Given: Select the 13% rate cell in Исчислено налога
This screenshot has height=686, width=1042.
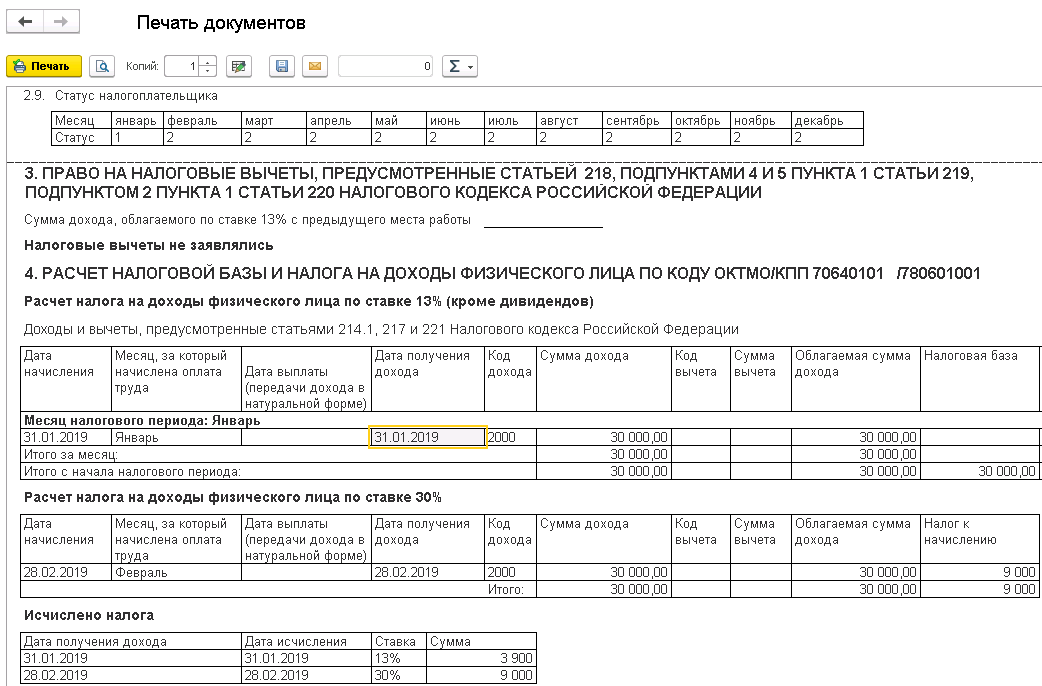Looking at the screenshot, I should coord(399,658).
